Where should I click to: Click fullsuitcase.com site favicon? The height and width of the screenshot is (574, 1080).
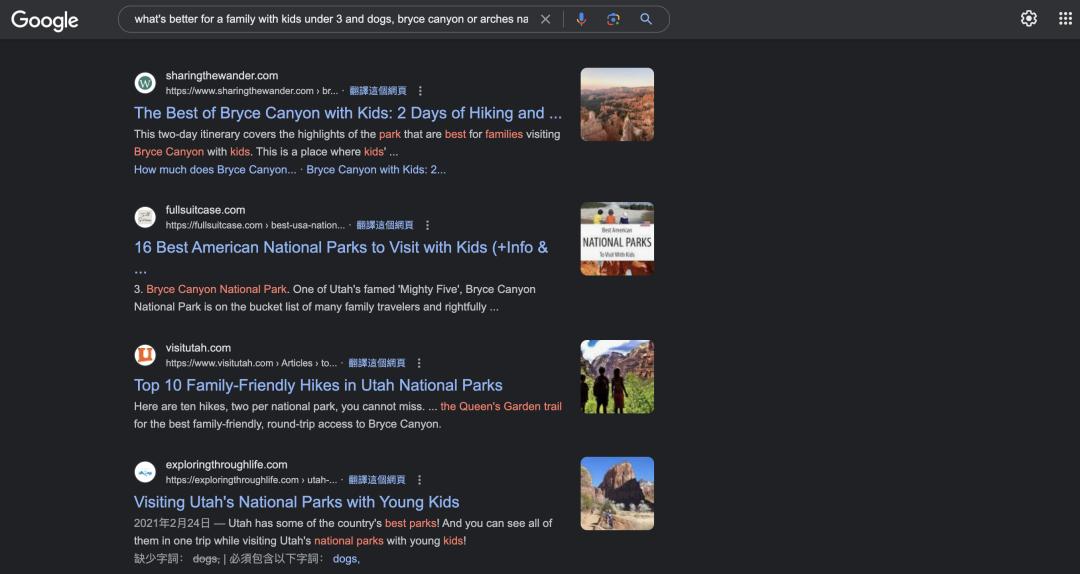pyautogui.click(x=145, y=218)
